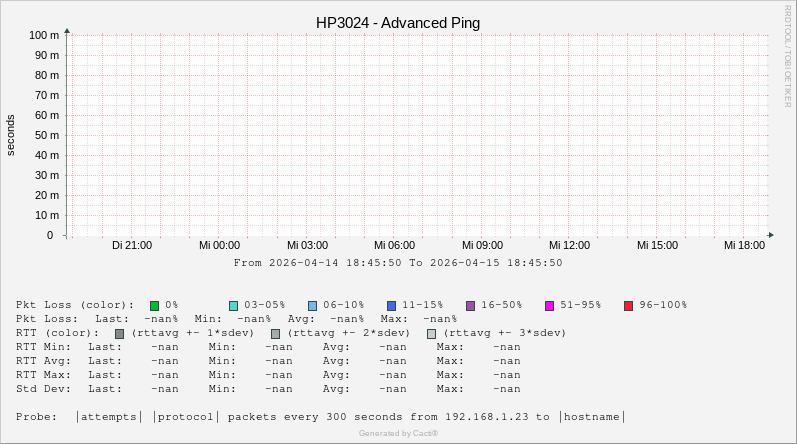Viewport: 797px width, 444px height.
Task: Select the Mi 06:00 axis marker
Action: (394, 245)
